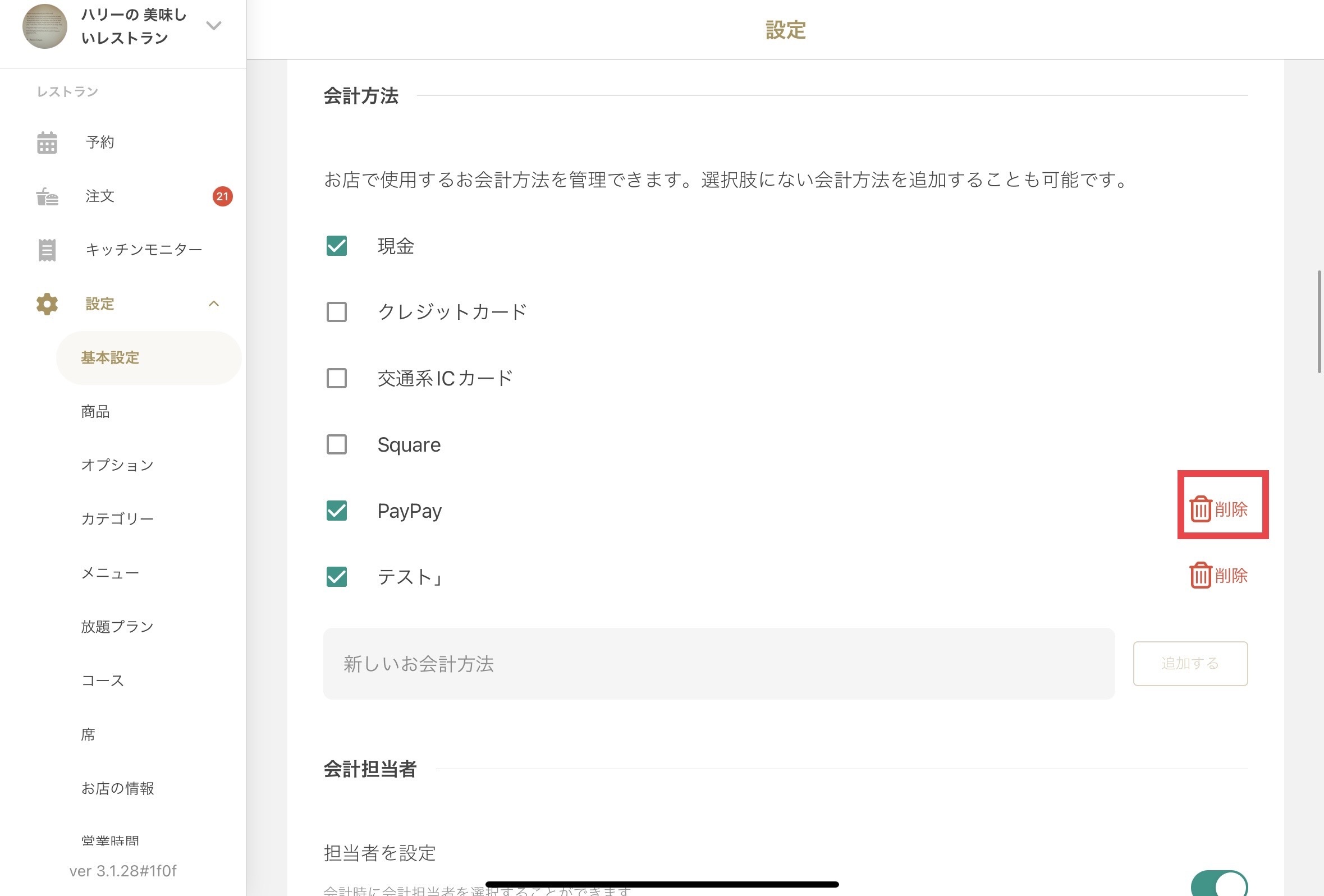The height and width of the screenshot is (896, 1324).
Task: Click the 交通系ICカード label text
Action: (x=446, y=378)
